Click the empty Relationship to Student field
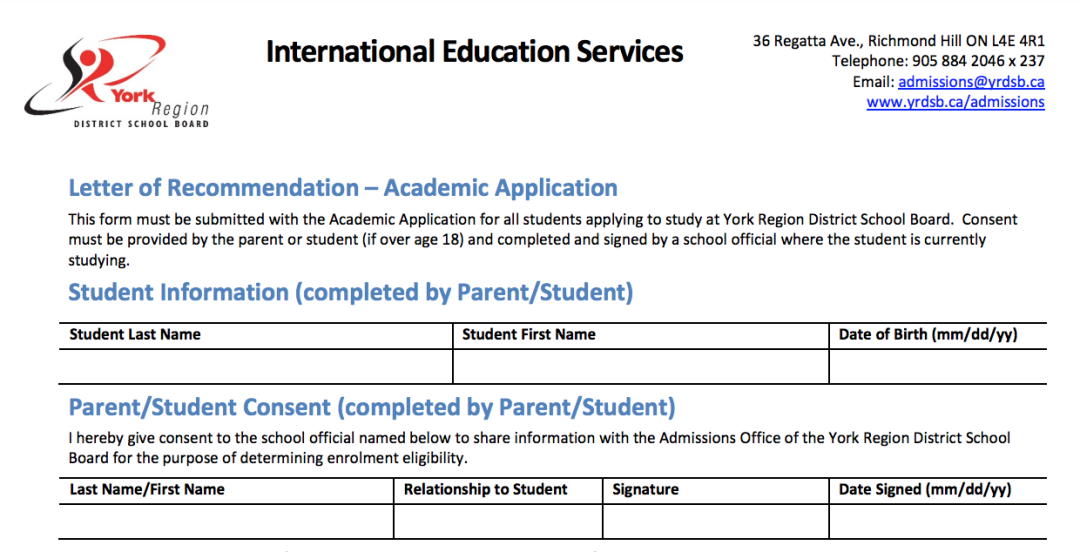Screen dimensions: 1080x552 point(497,522)
